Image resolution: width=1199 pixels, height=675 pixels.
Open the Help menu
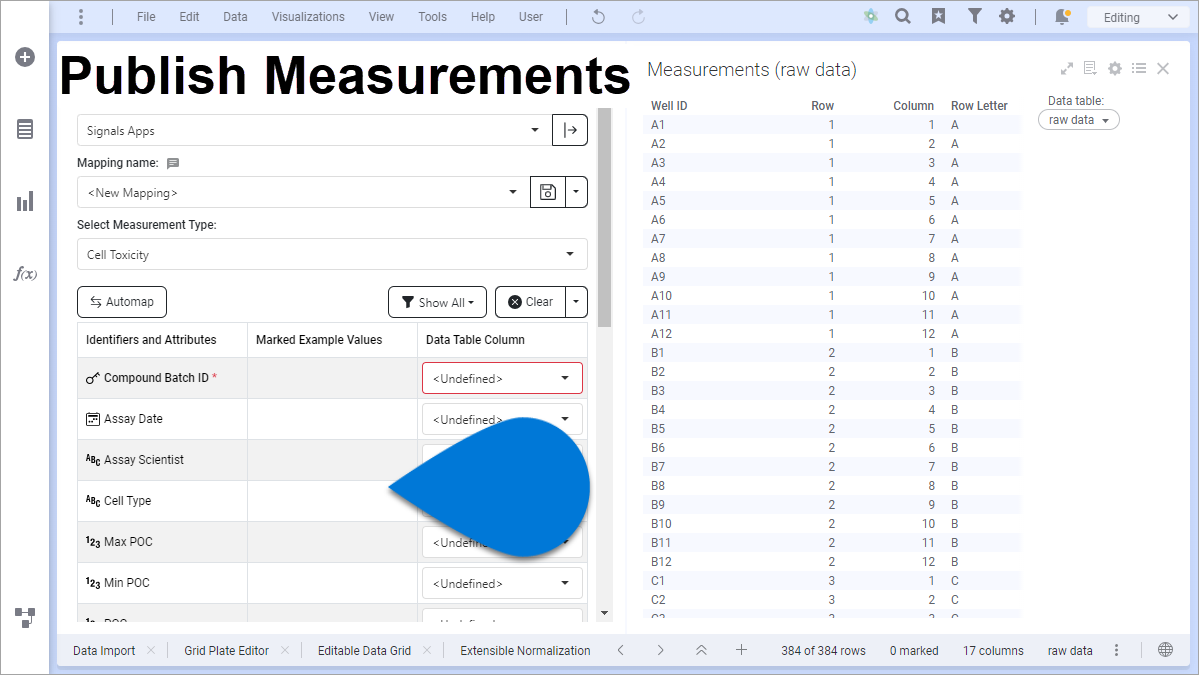point(483,17)
